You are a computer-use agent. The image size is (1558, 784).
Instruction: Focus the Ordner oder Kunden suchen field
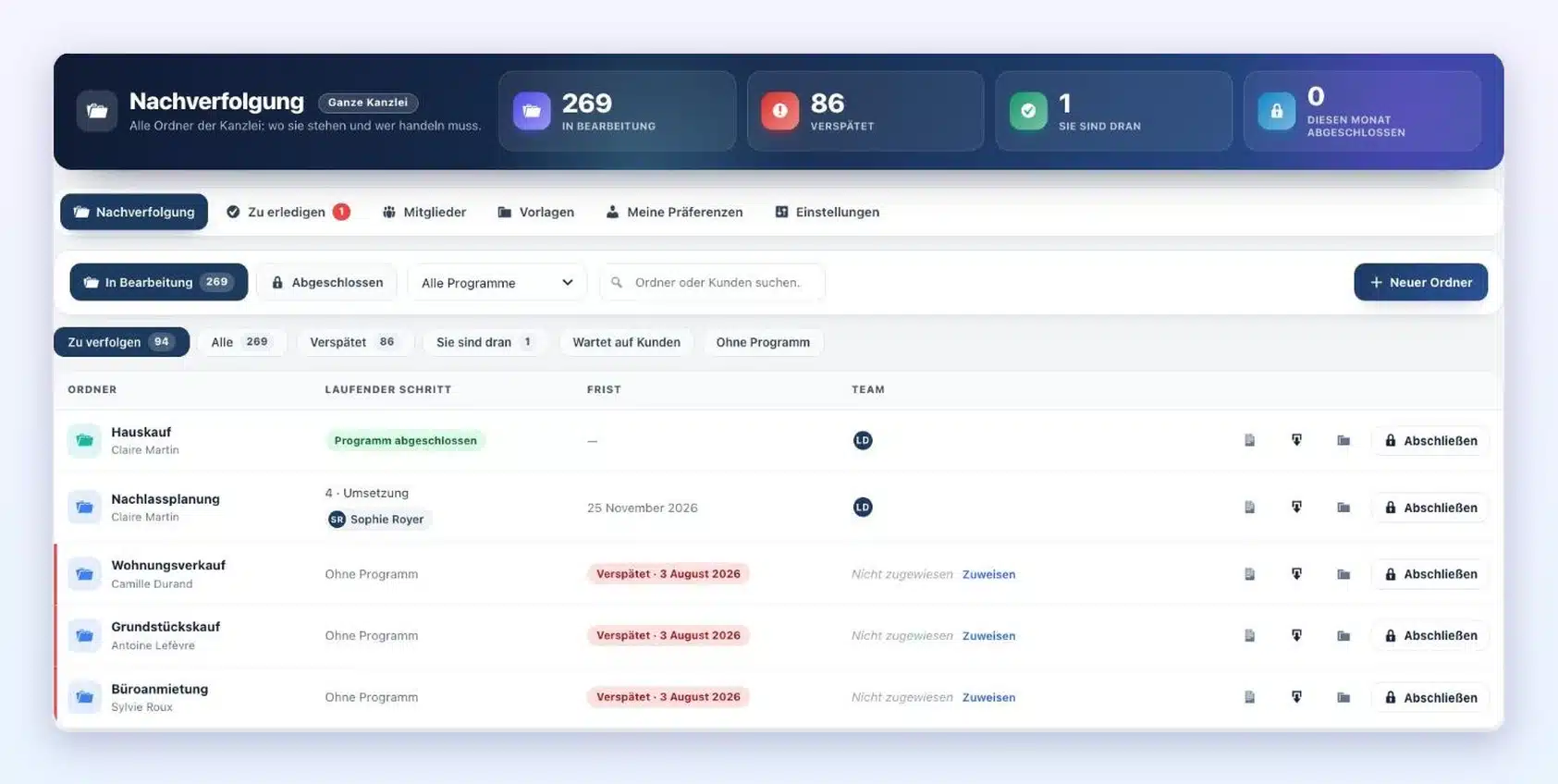click(x=712, y=282)
